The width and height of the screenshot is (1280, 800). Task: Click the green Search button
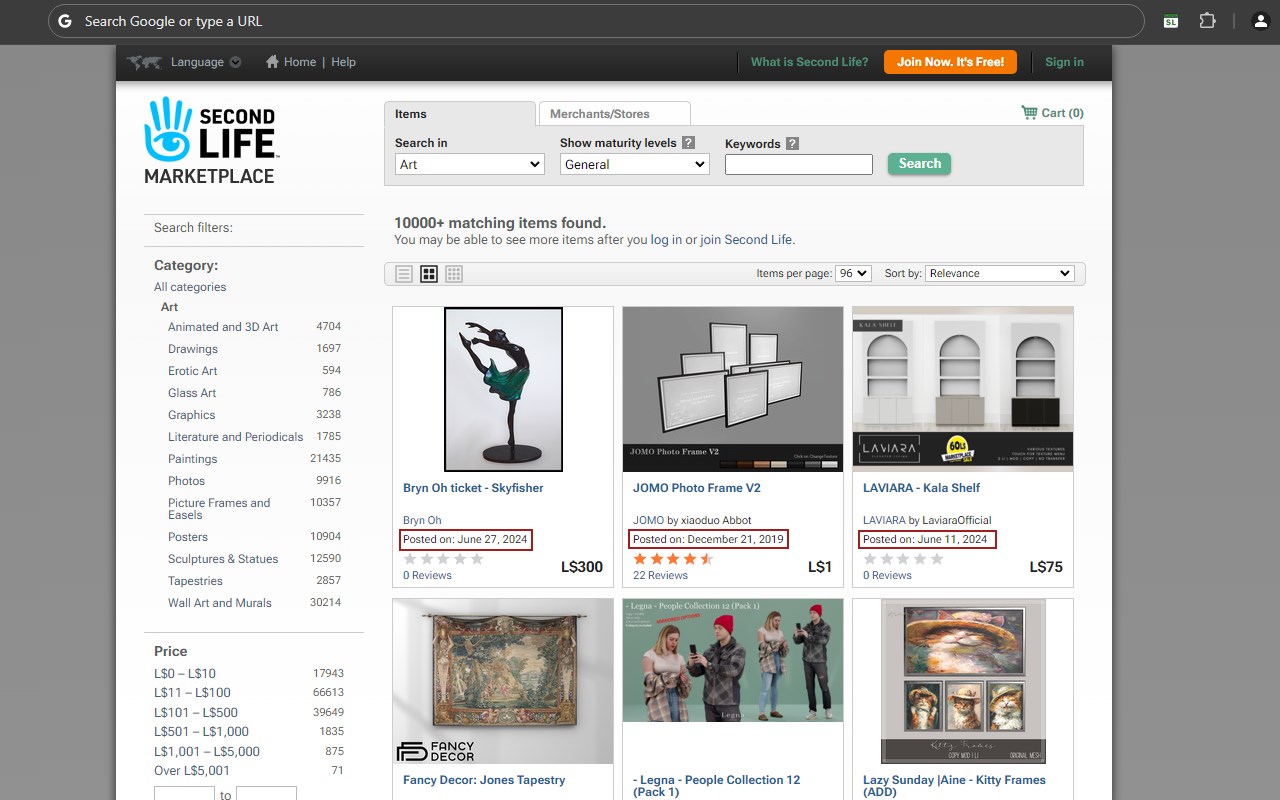pos(919,164)
